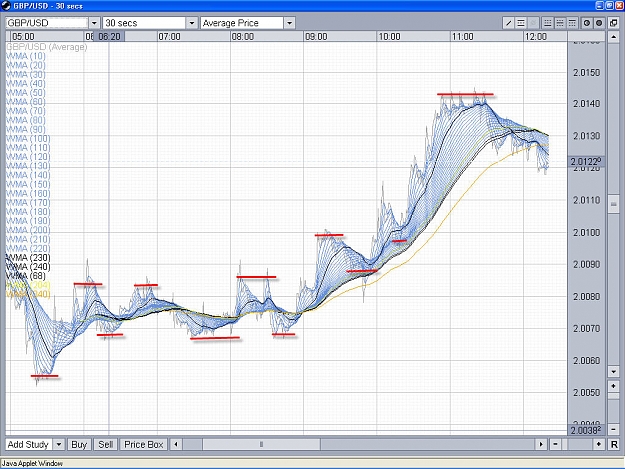
Task: Click the Java Applet Window status text
Action: [x=32, y=463]
